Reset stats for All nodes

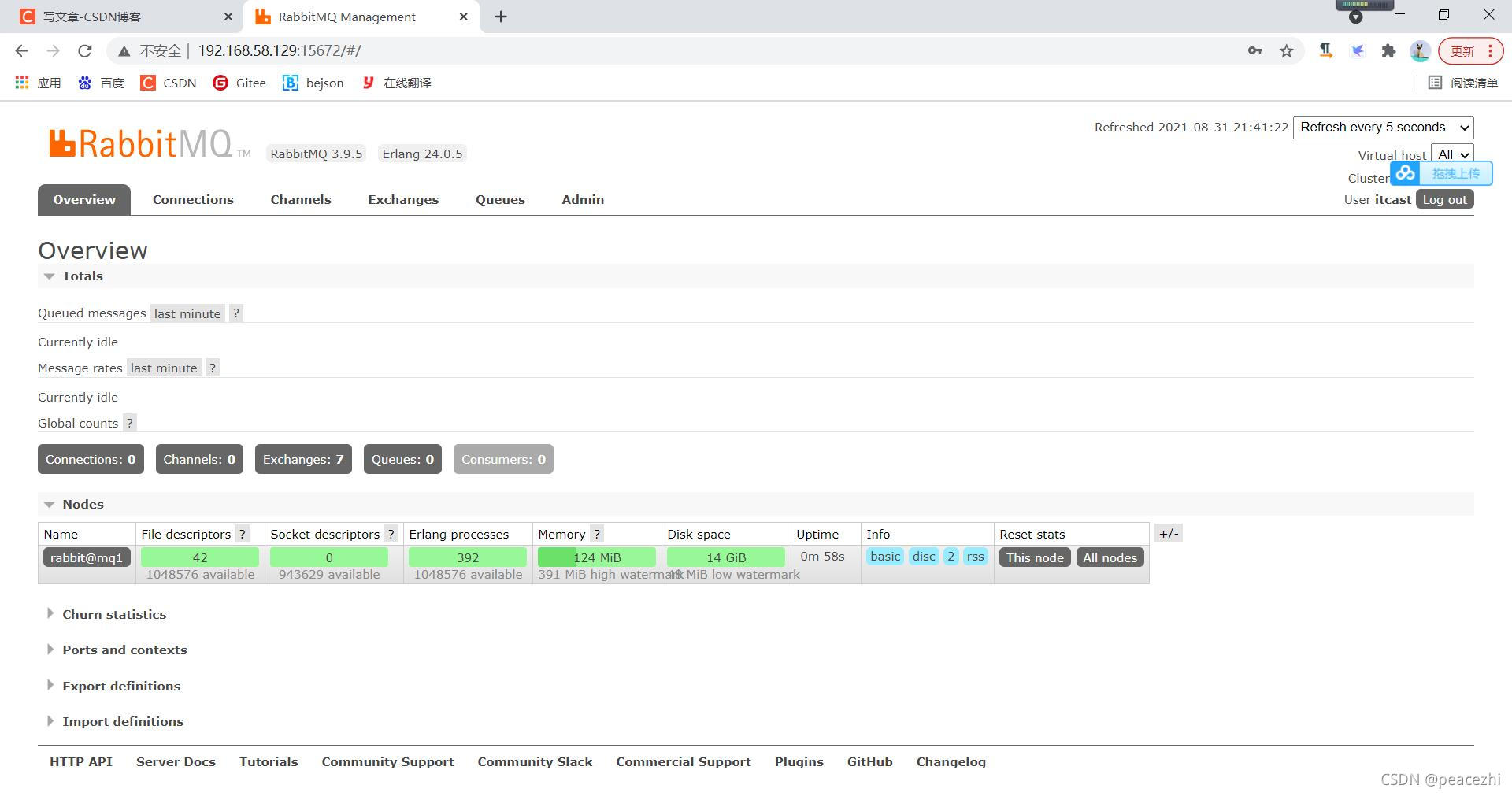click(1110, 557)
